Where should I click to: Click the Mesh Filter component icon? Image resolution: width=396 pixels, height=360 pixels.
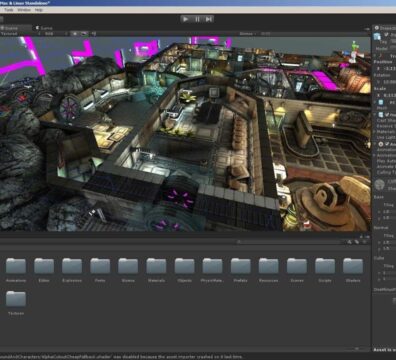381,102
